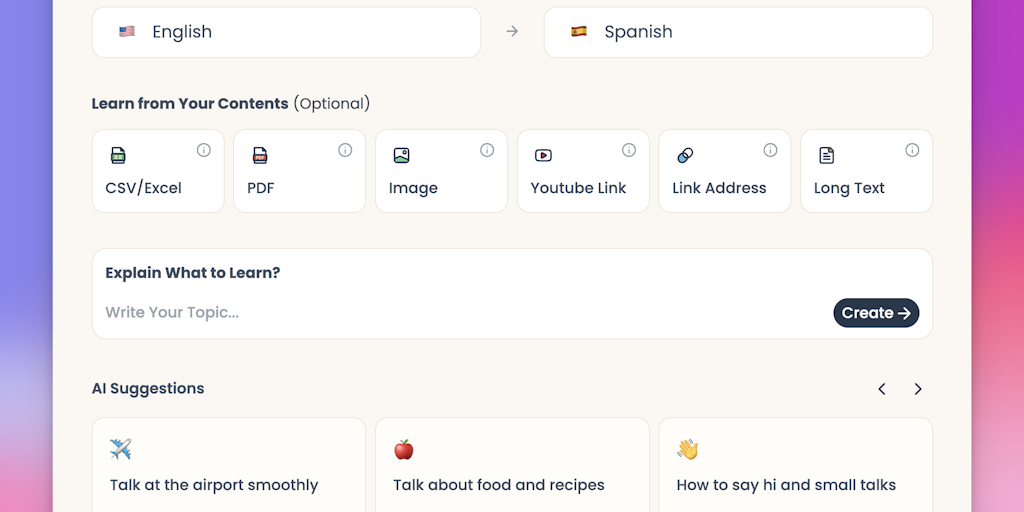Click the arrow between the language selectors
The image size is (1024, 512).
pos(512,32)
